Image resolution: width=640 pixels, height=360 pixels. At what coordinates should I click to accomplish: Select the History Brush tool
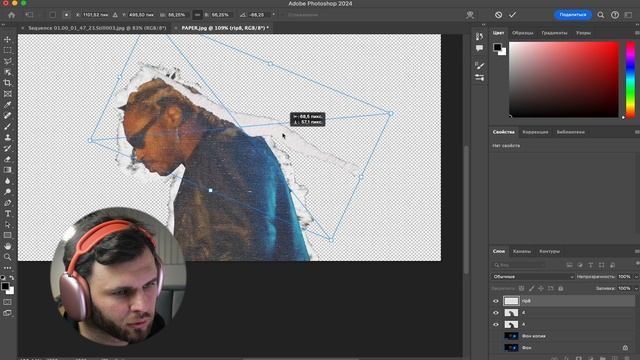coord(7,148)
